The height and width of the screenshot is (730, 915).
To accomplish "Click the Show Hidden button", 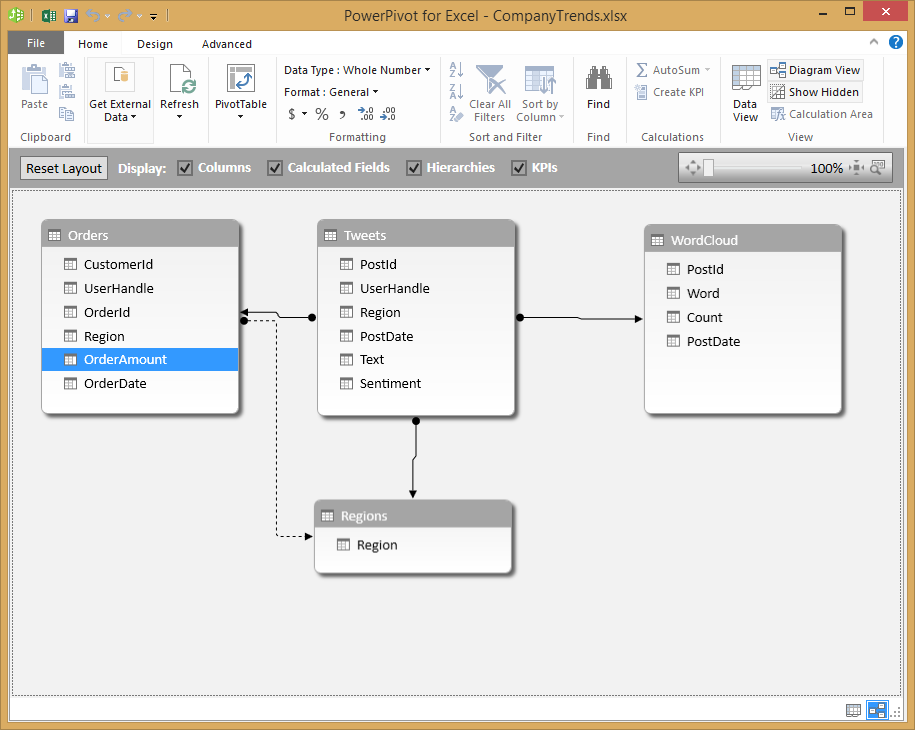I will pyautogui.click(x=815, y=92).
